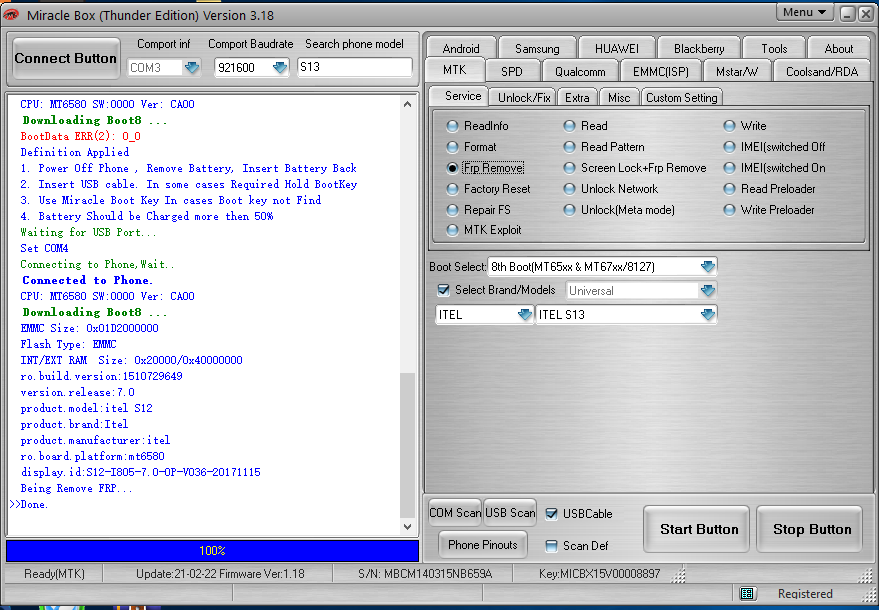Open the HUAWEI tab

click(x=617, y=48)
